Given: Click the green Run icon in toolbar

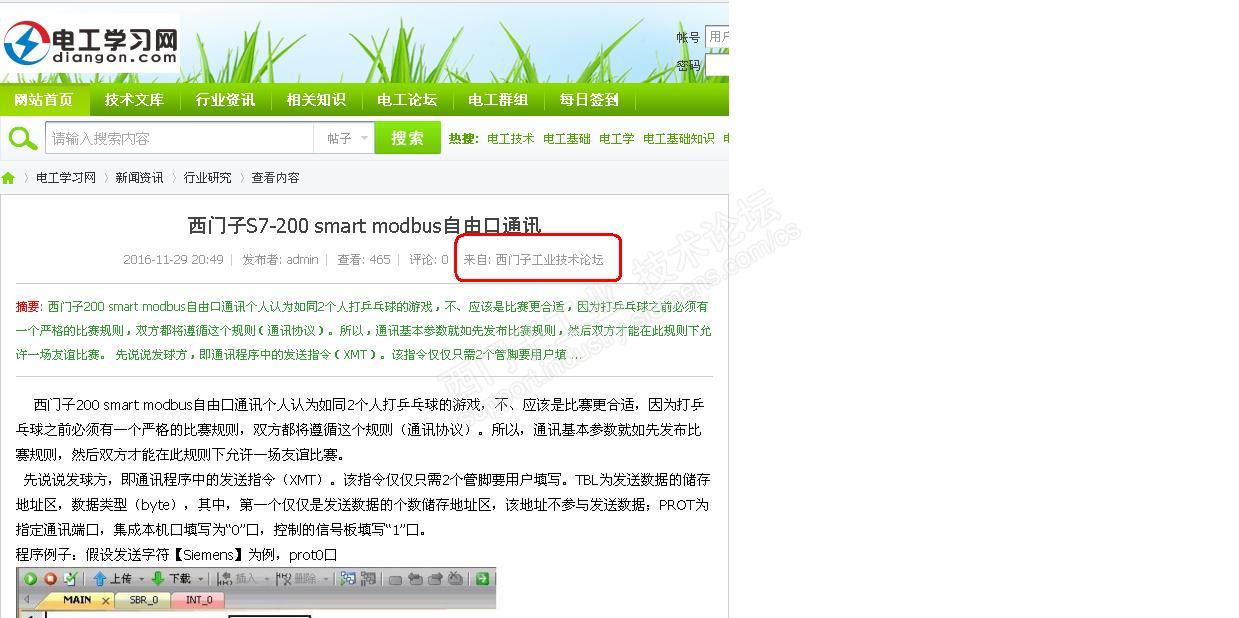Looking at the screenshot, I should pos(30,578).
